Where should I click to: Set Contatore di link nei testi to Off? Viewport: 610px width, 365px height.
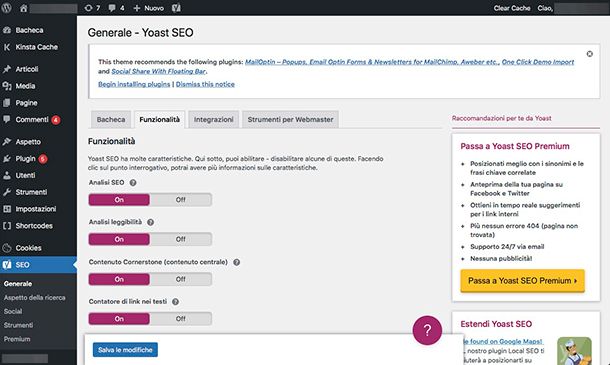pos(181,319)
